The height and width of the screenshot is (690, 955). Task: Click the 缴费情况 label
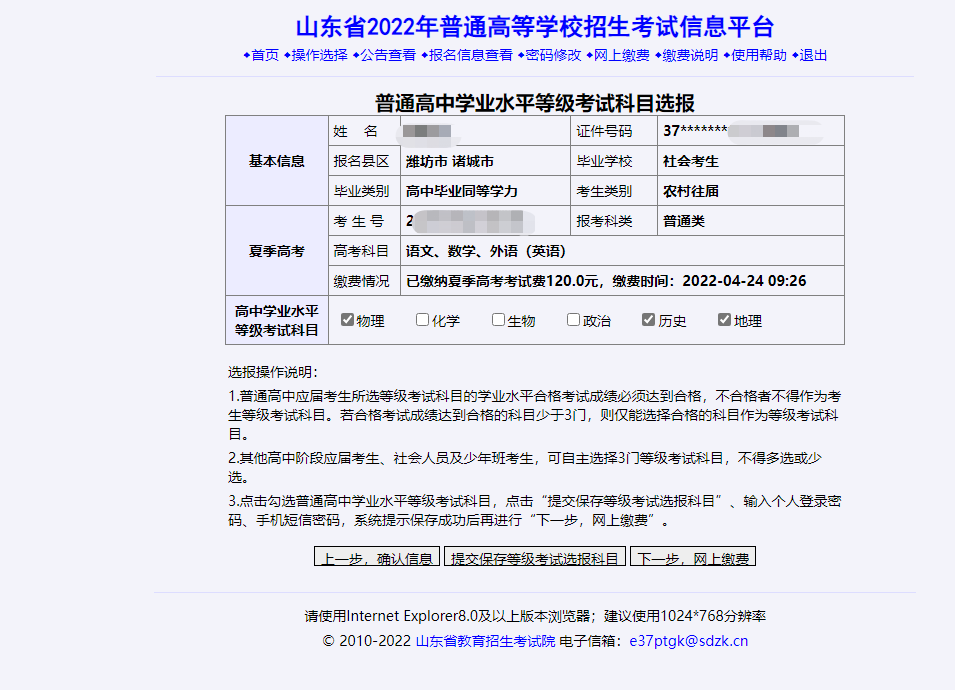point(361,281)
